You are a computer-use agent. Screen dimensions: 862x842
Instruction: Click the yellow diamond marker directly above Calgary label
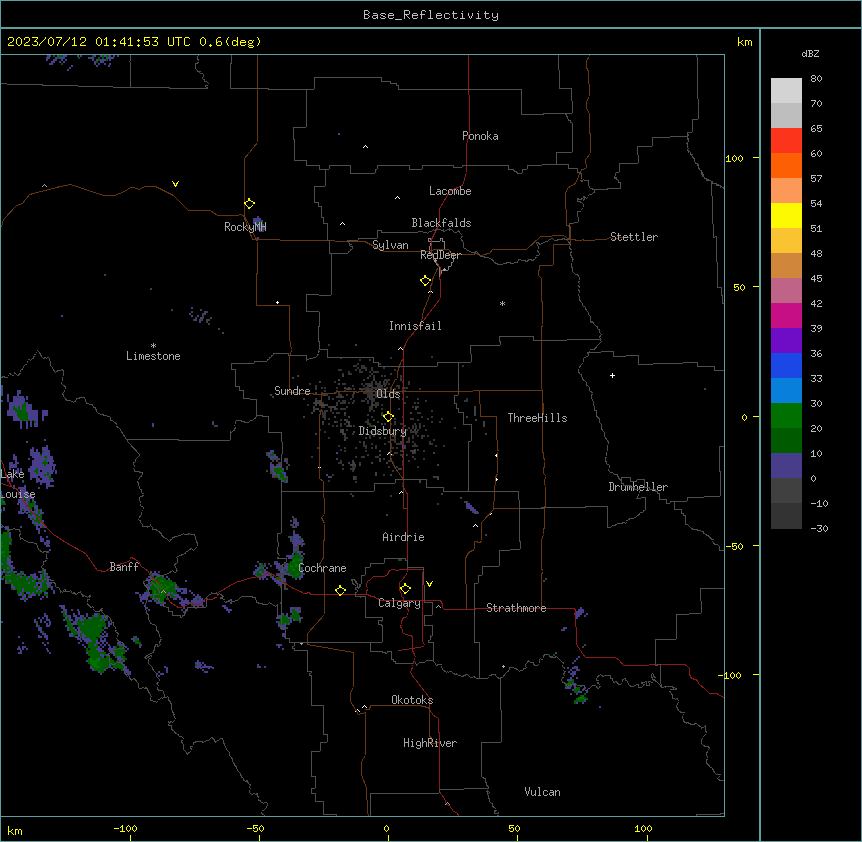(406, 589)
